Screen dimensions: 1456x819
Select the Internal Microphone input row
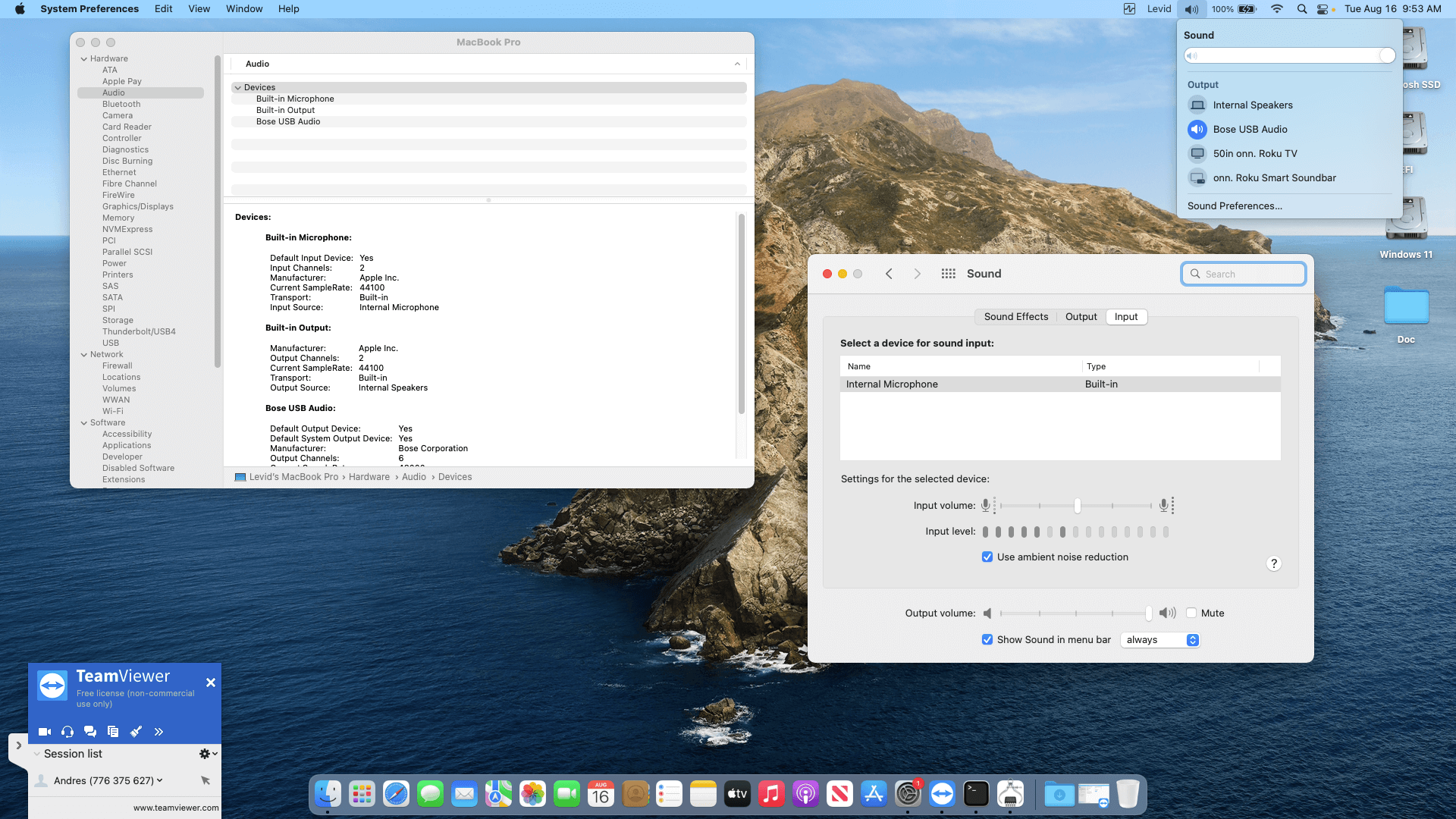tap(1060, 384)
